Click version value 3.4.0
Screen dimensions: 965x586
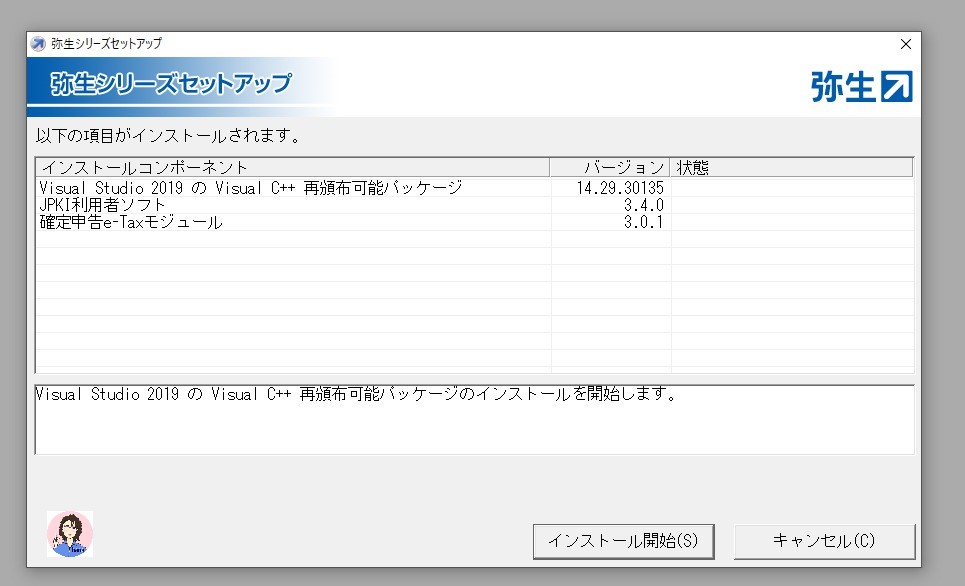(x=644, y=205)
